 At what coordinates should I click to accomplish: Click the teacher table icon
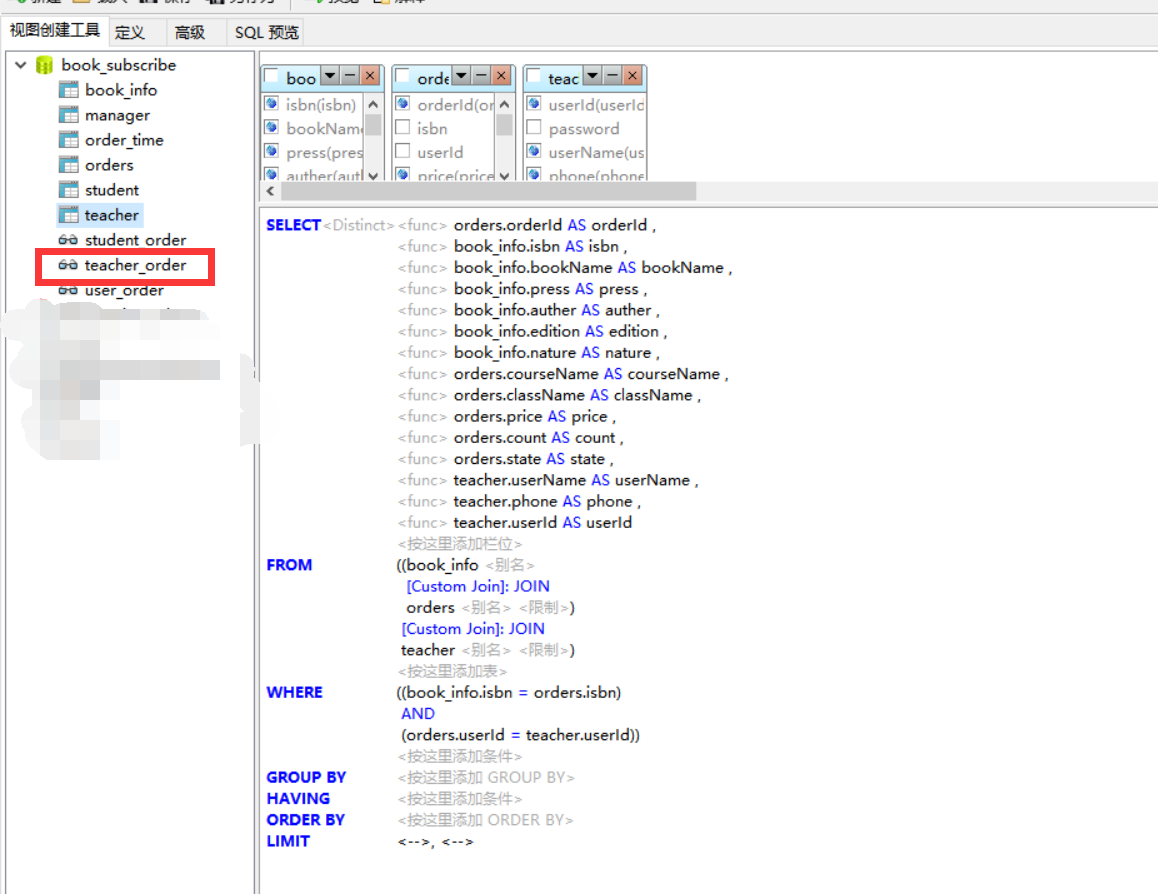click(69, 216)
